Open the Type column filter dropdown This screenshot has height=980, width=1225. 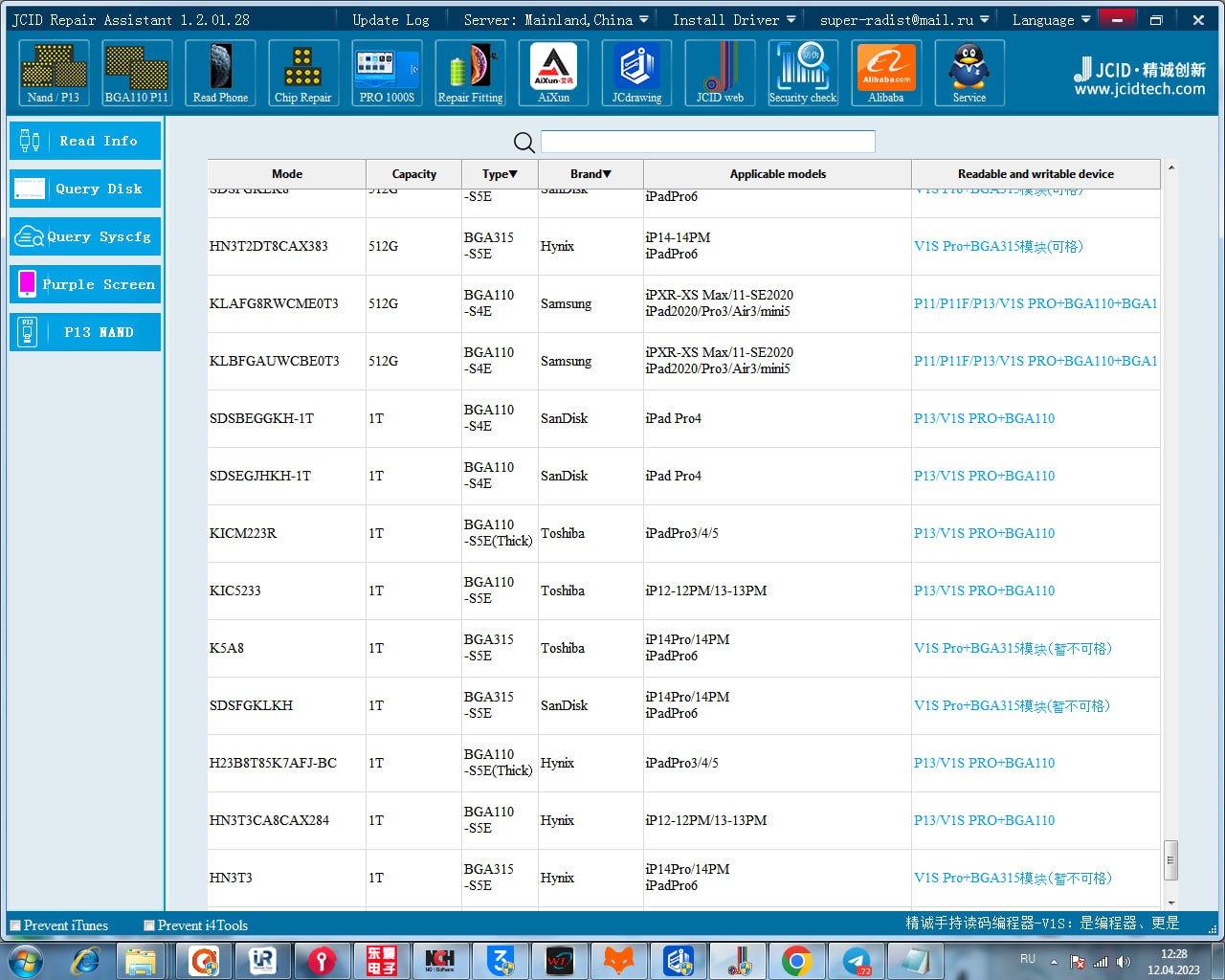coord(500,174)
